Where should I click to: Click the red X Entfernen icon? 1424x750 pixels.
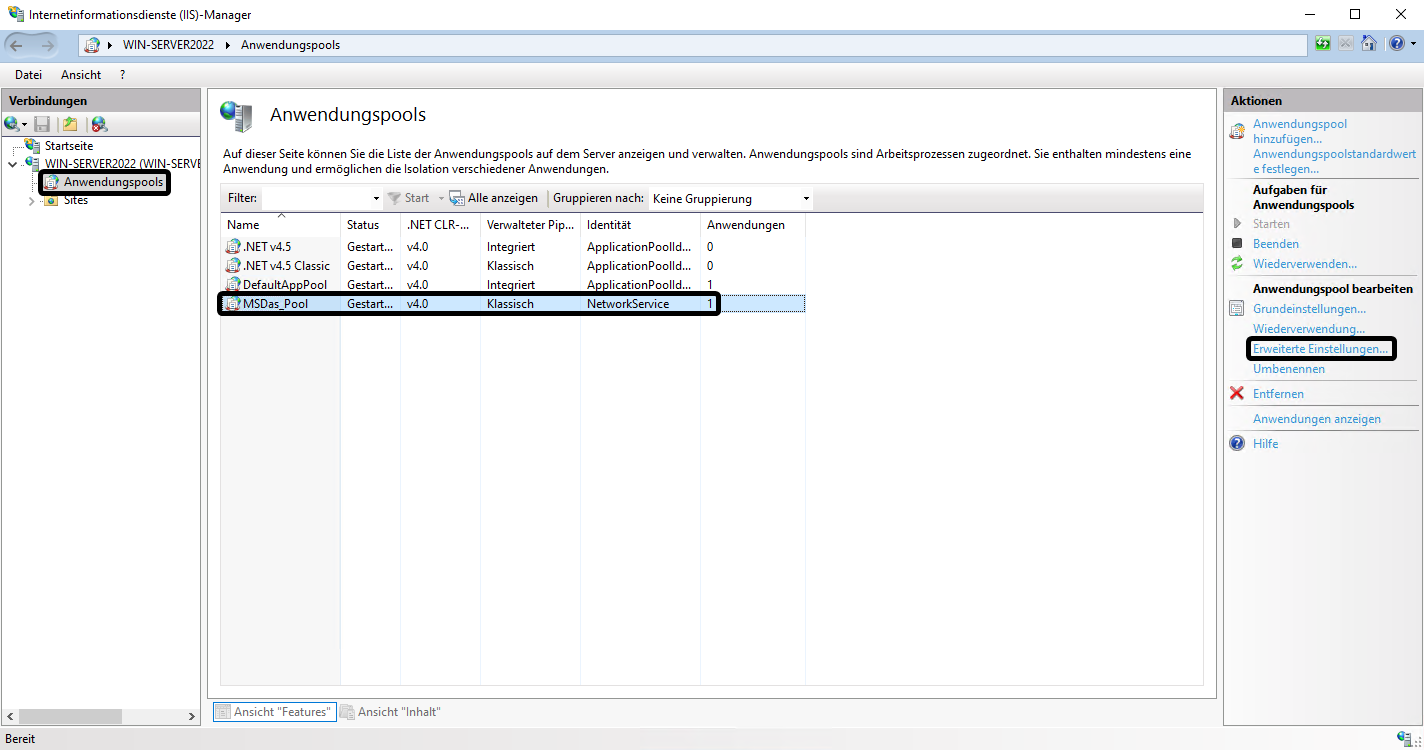[1237, 393]
